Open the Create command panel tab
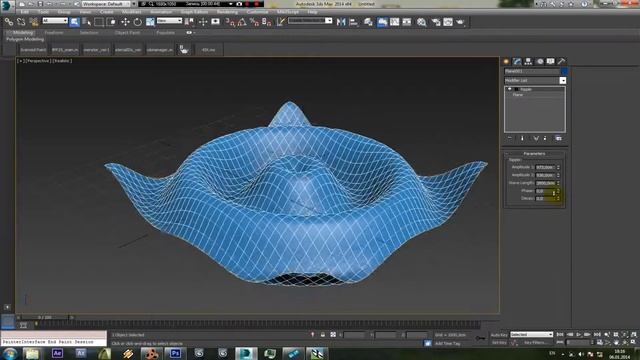640x360 pixels. (507, 61)
